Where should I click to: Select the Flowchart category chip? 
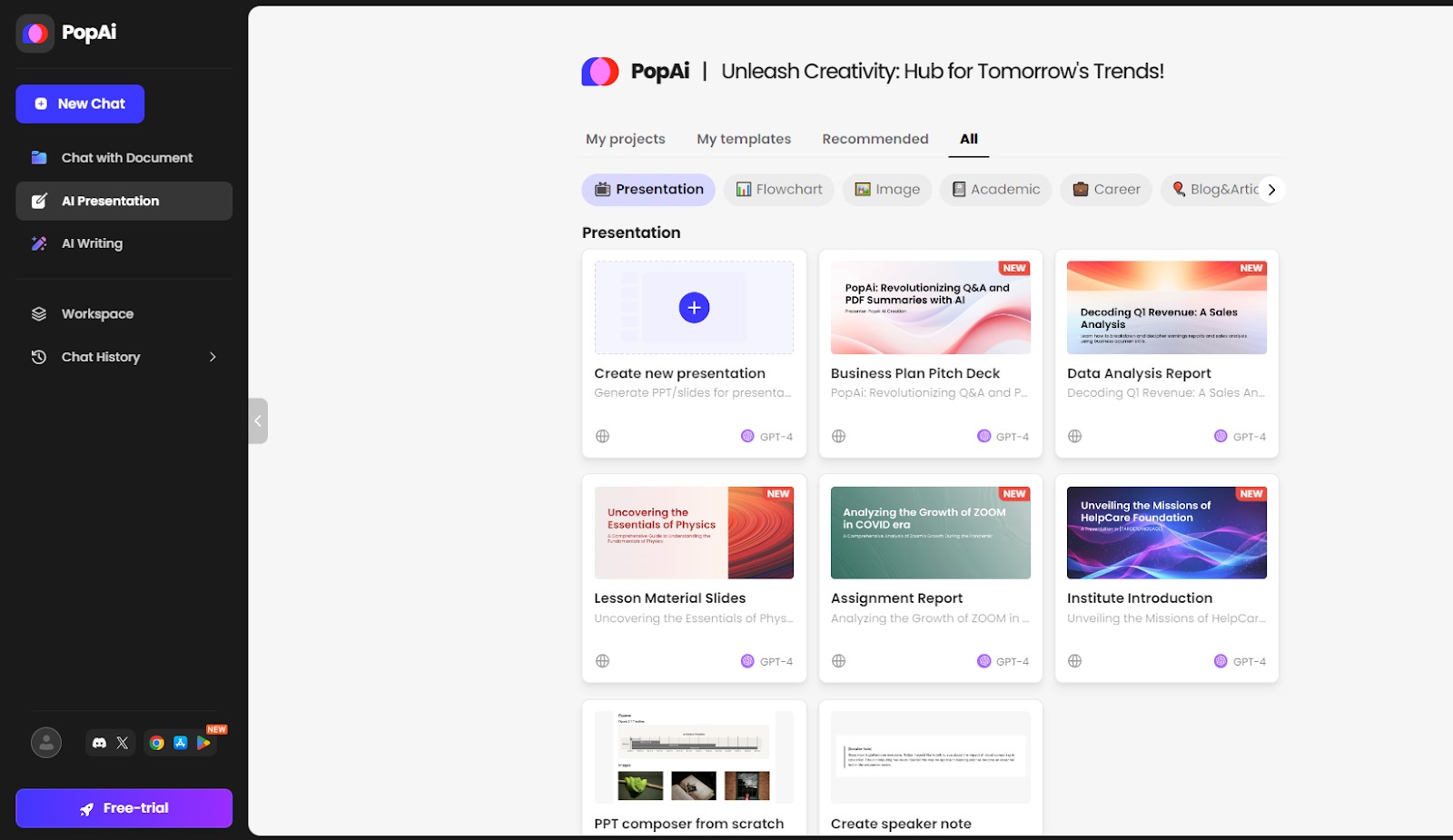pos(778,190)
